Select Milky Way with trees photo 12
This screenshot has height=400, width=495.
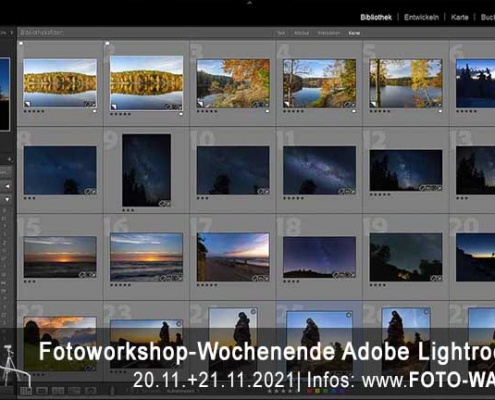point(406,170)
